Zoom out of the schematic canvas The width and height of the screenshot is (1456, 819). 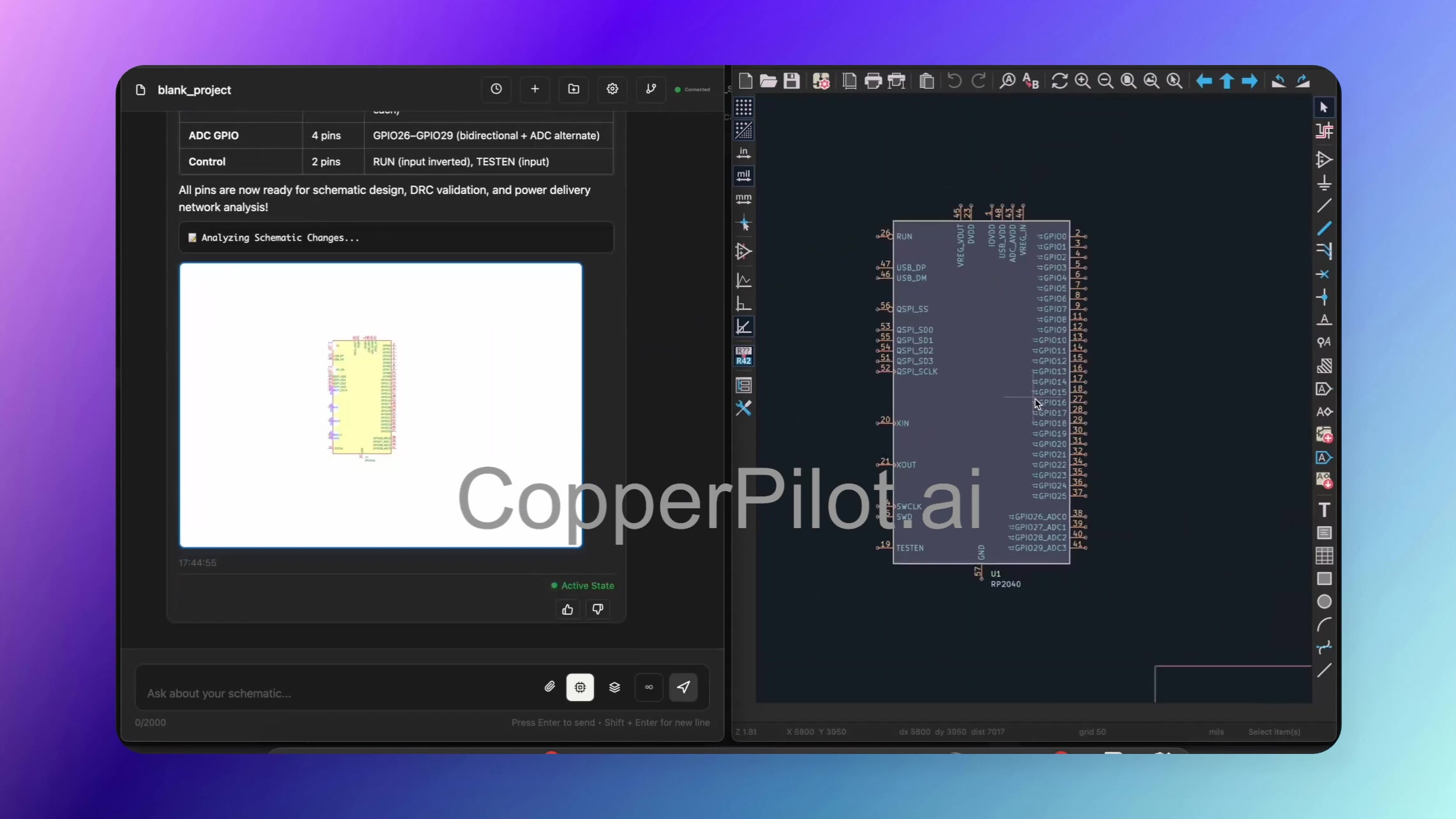(x=1106, y=81)
